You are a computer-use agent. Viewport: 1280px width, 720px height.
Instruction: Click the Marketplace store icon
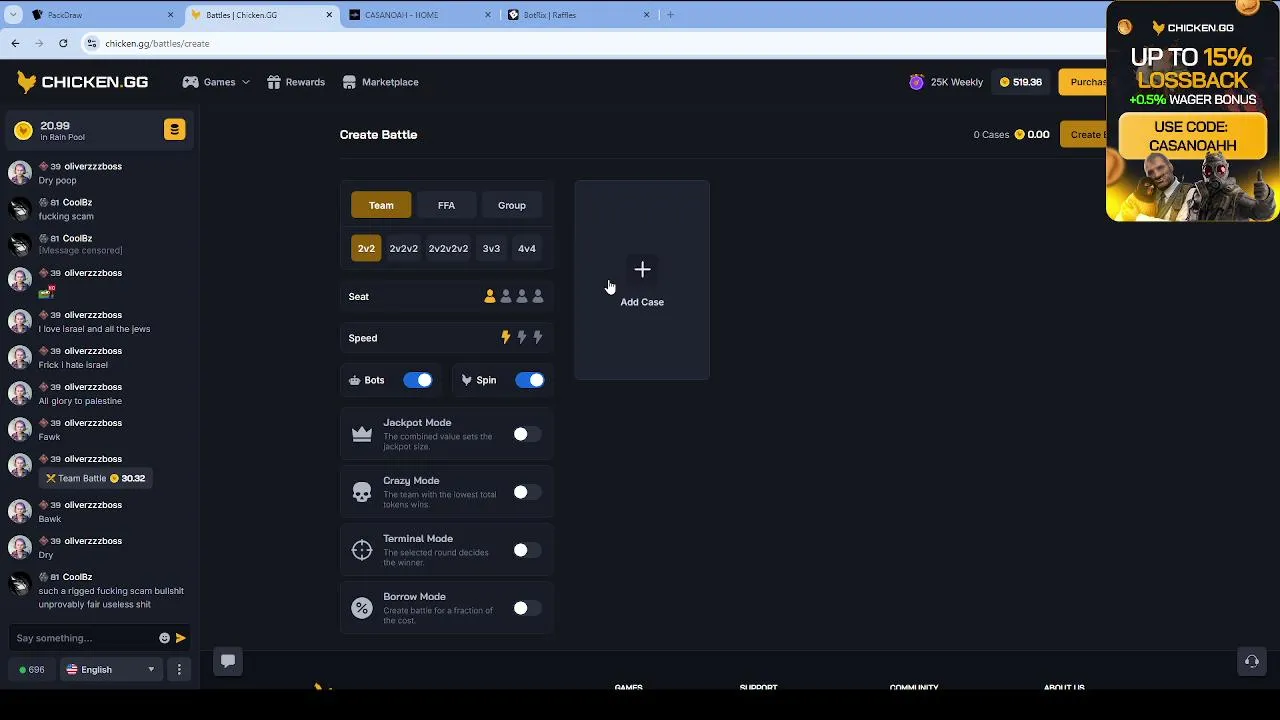click(x=349, y=82)
